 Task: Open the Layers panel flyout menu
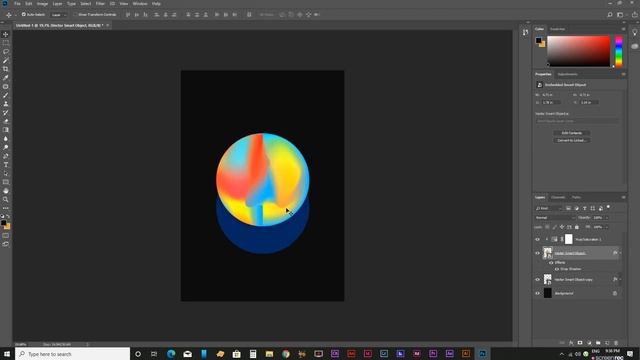coord(623,198)
